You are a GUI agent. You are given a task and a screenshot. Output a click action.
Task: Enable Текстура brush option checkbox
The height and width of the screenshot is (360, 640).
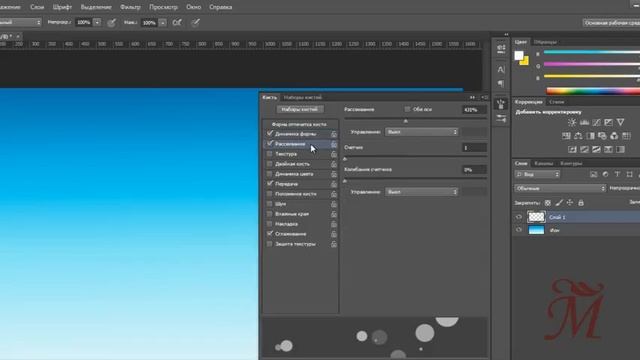269,154
